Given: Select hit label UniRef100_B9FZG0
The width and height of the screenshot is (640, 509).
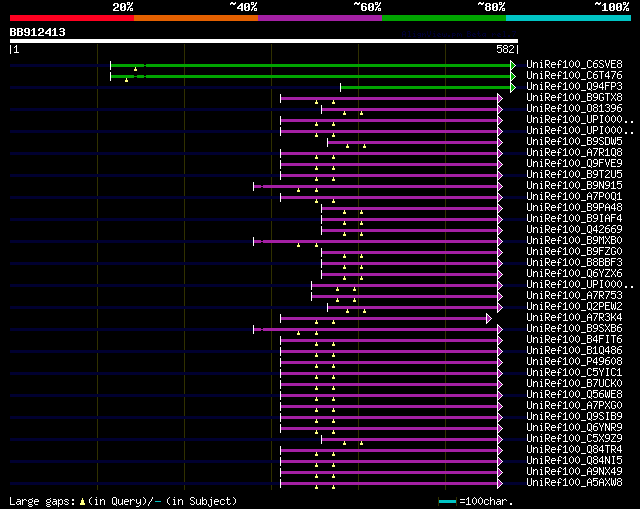Looking at the screenshot, I should [574, 251].
